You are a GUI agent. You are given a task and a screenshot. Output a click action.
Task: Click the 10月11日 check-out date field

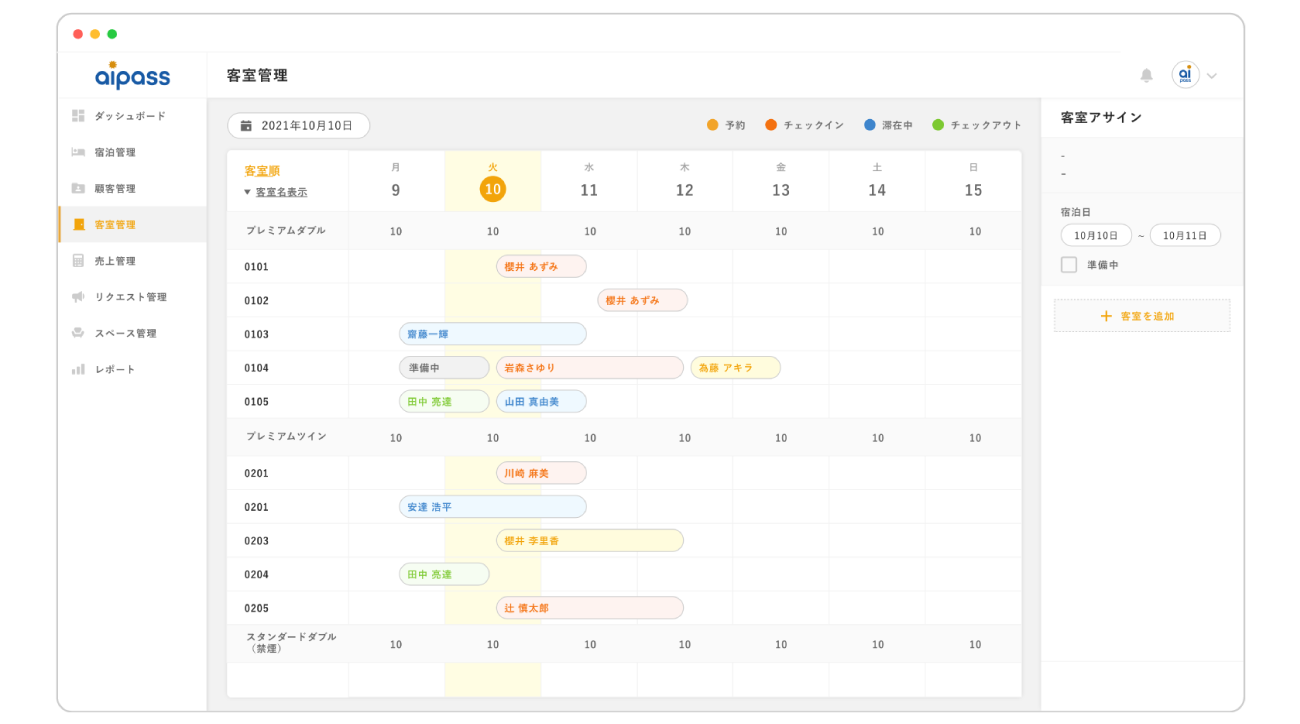[x=1185, y=236]
